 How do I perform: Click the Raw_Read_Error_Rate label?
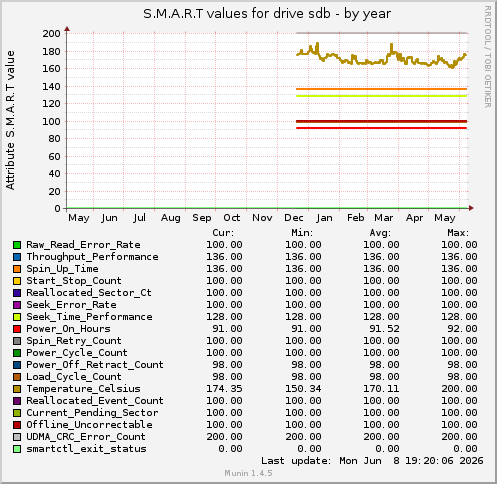tap(83, 245)
